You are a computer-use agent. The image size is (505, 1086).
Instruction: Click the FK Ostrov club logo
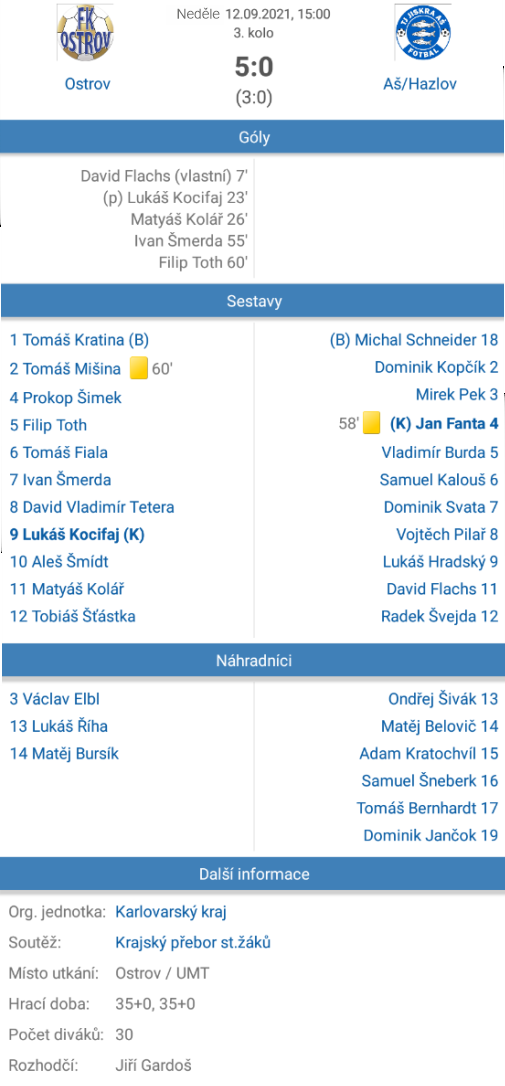[x=86, y=33]
